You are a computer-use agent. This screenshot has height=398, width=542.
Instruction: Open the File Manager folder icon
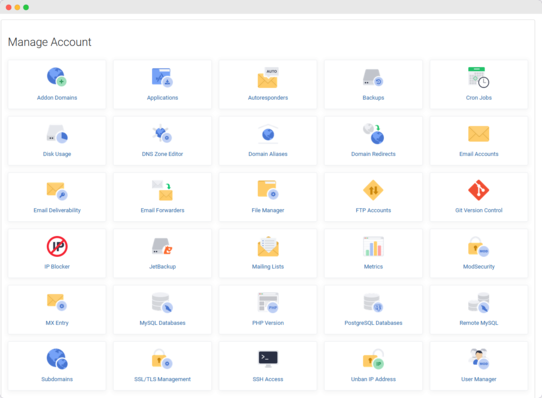[268, 189]
